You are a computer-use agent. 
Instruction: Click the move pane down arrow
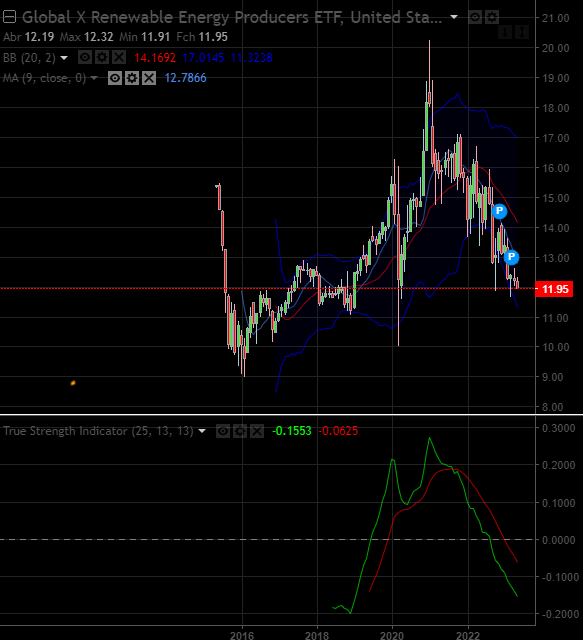click(x=505, y=32)
